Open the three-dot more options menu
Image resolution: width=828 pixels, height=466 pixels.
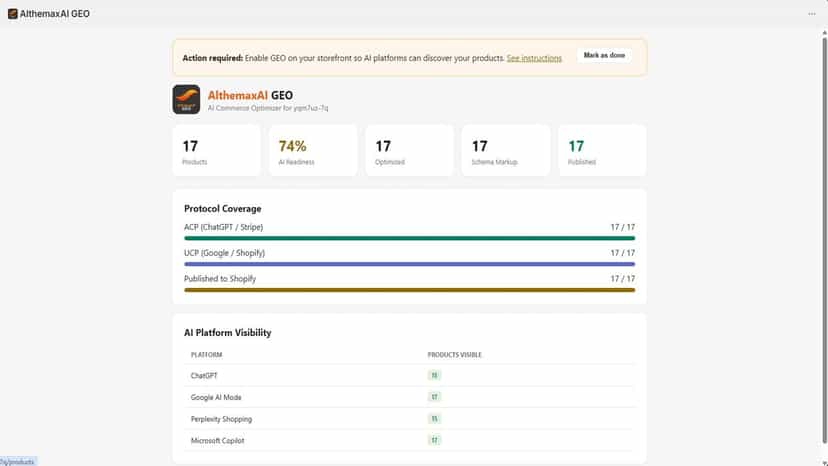(812, 14)
